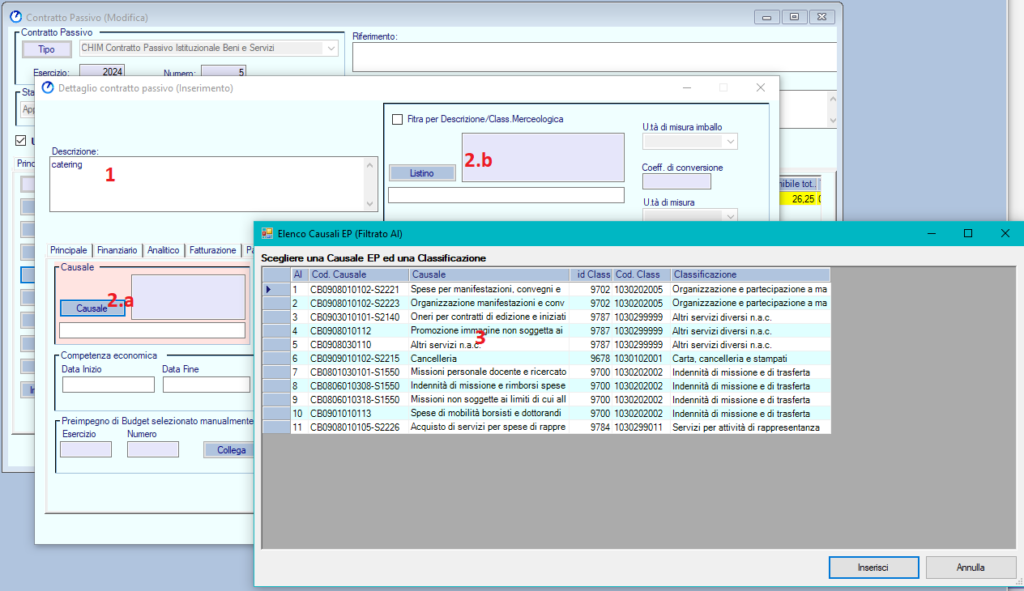Click the Coeff. di conversione field

pyautogui.click(x=677, y=182)
